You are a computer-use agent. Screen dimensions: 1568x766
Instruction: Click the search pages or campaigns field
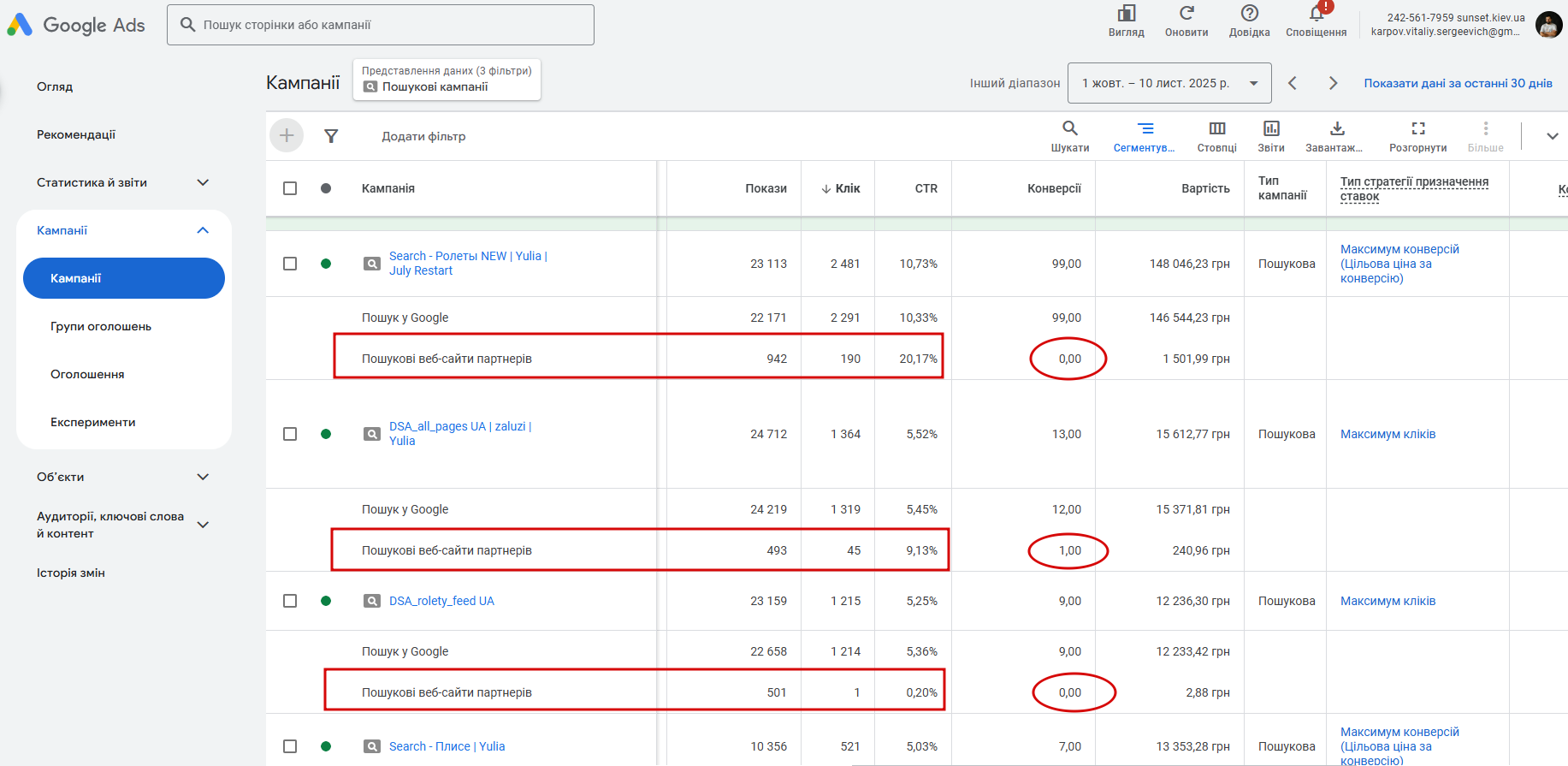click(381, 25)
